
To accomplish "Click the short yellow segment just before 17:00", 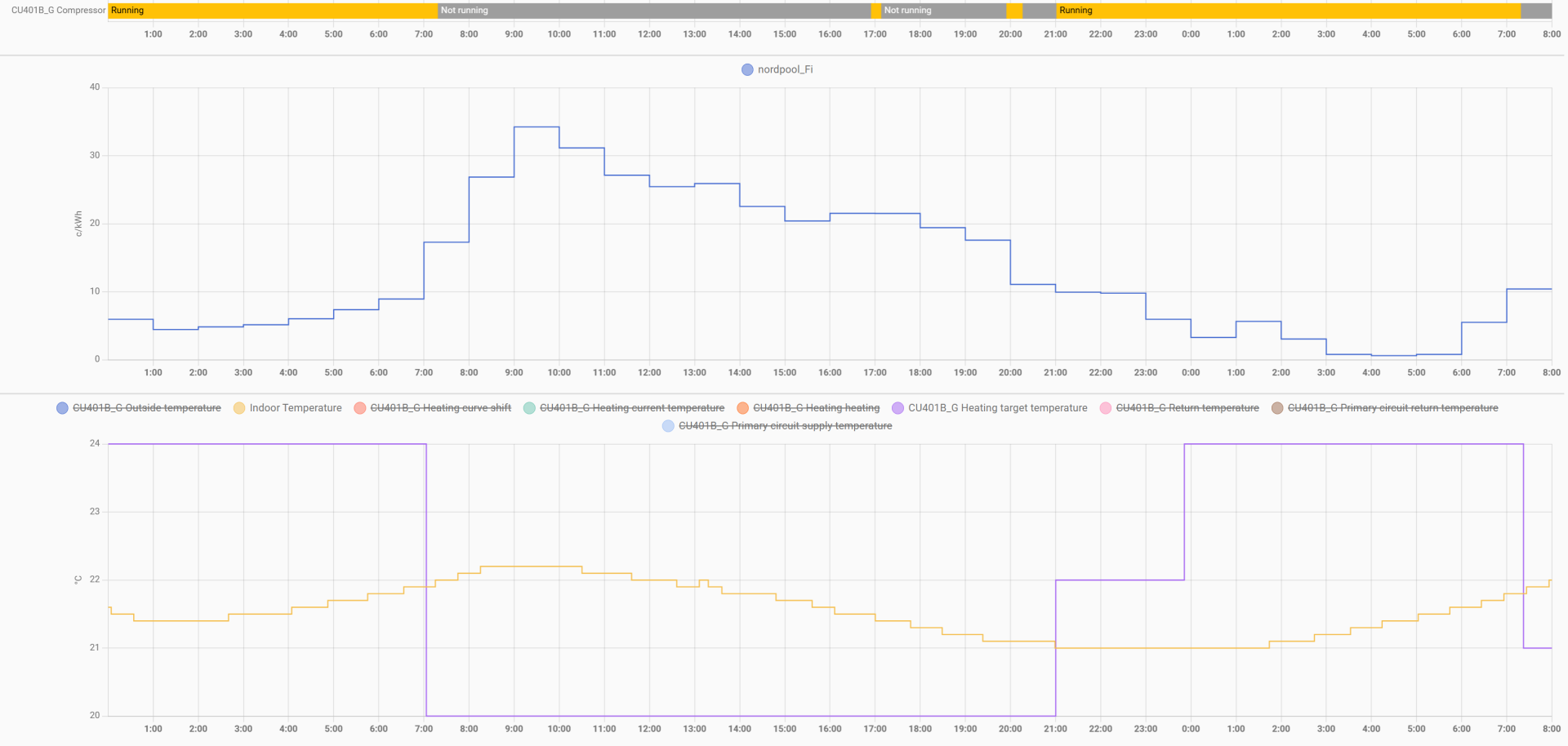I will 876,11.
